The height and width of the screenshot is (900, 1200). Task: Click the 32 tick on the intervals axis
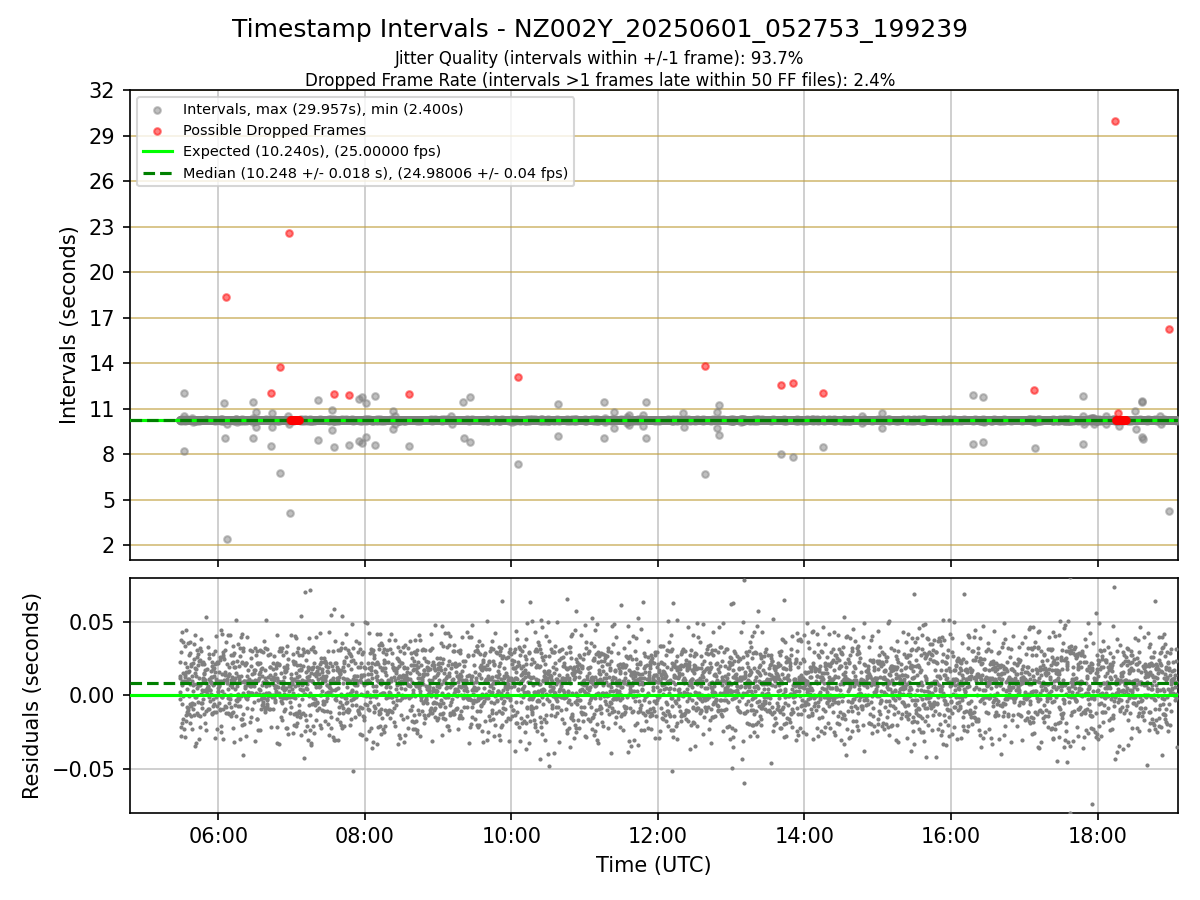pyautogui.click(x=101, y=91)
